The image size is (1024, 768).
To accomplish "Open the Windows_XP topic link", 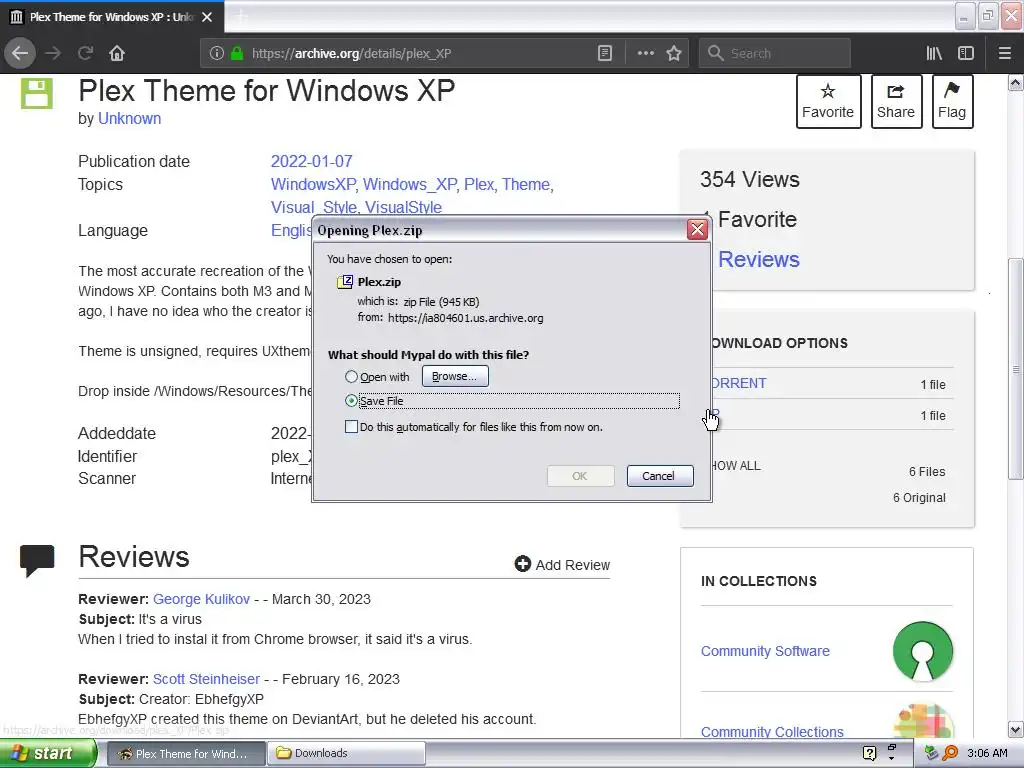I will [409, 185].
